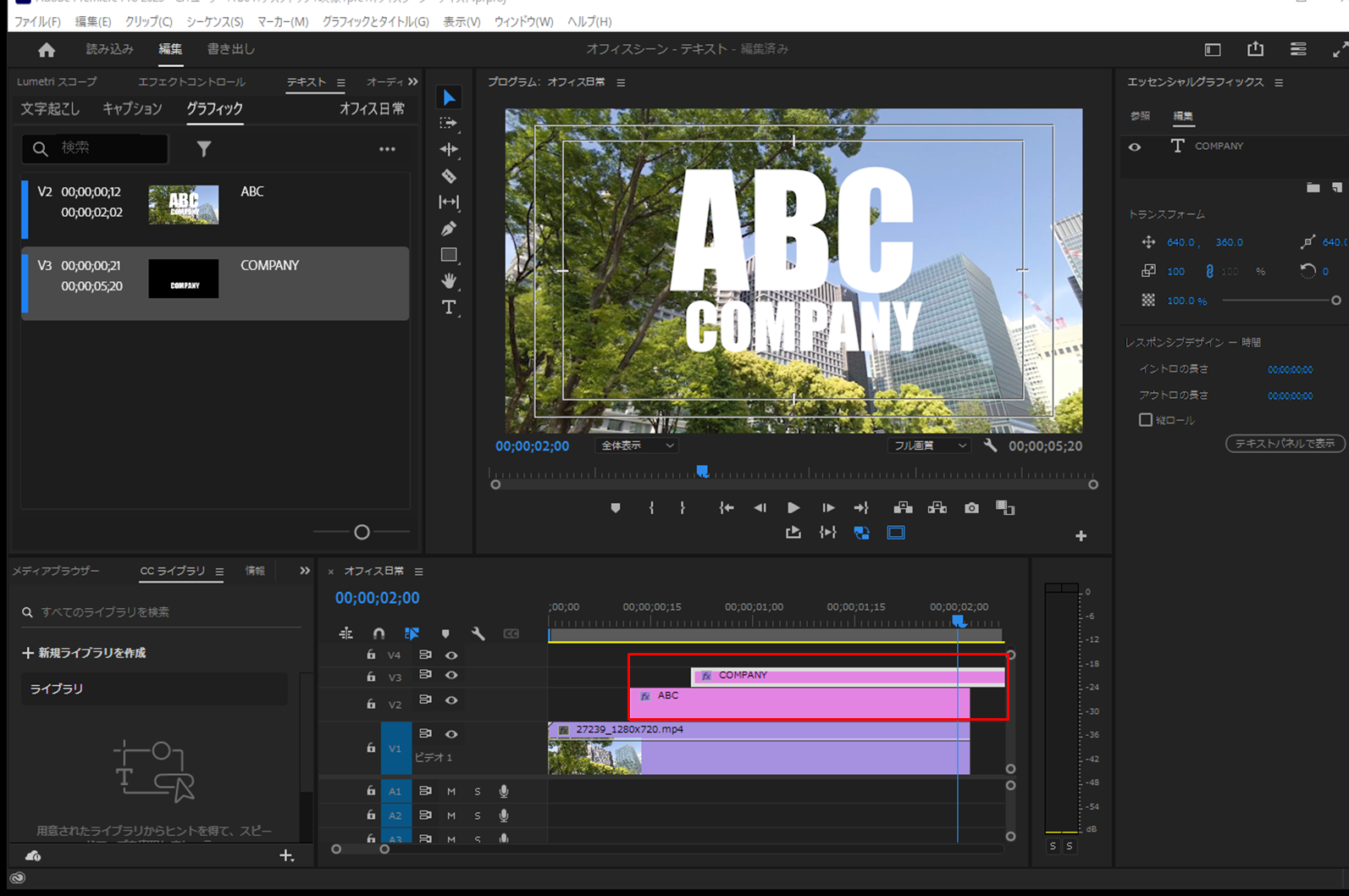
Task: Click Create New Library
Action: click(x=84, y=653)
